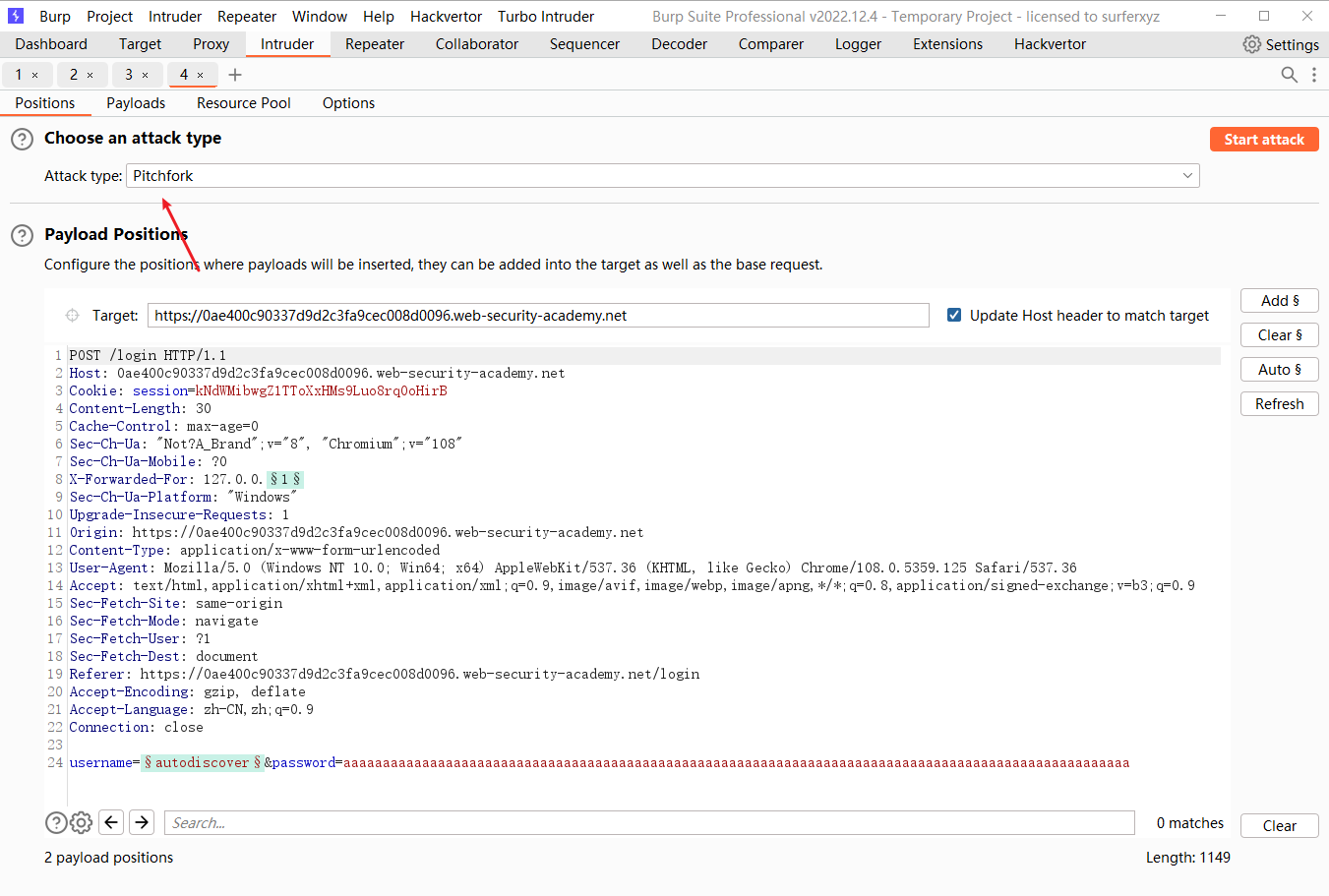Screen dimensions: 1329x896
Task: Click the Auto § button
Action: 1280,370
